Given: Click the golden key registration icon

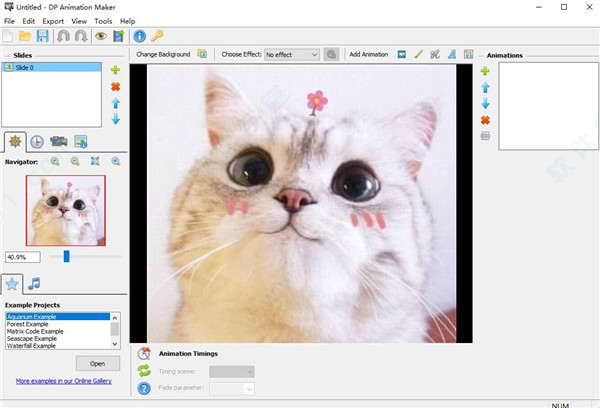Looking at the screenshot, I should 157,36.
